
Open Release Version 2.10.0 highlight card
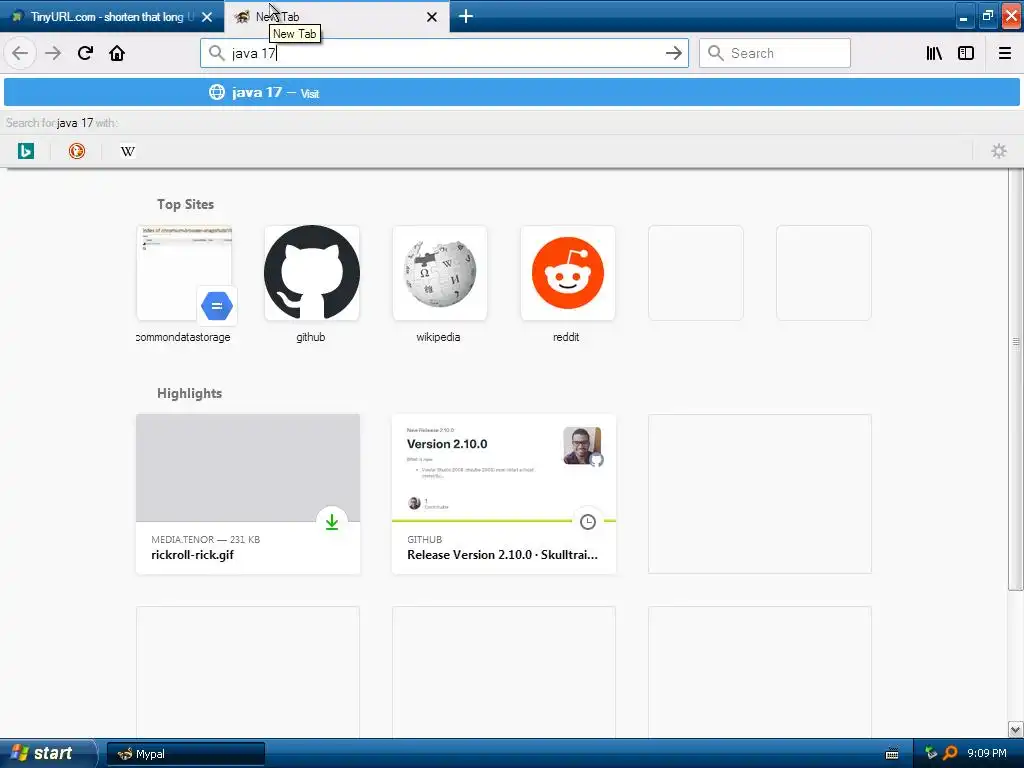click(x=504, y=494)
